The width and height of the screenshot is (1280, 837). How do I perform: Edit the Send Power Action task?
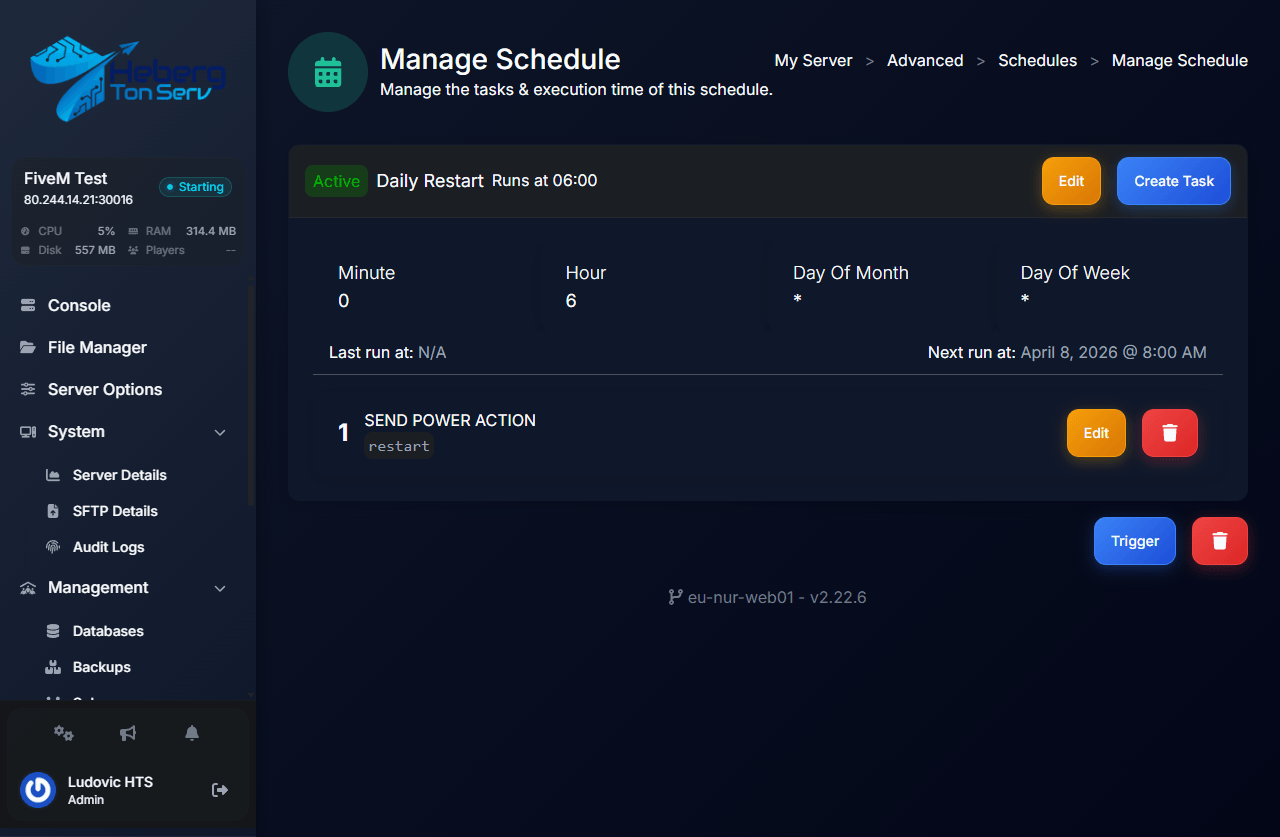(1096, 433)
